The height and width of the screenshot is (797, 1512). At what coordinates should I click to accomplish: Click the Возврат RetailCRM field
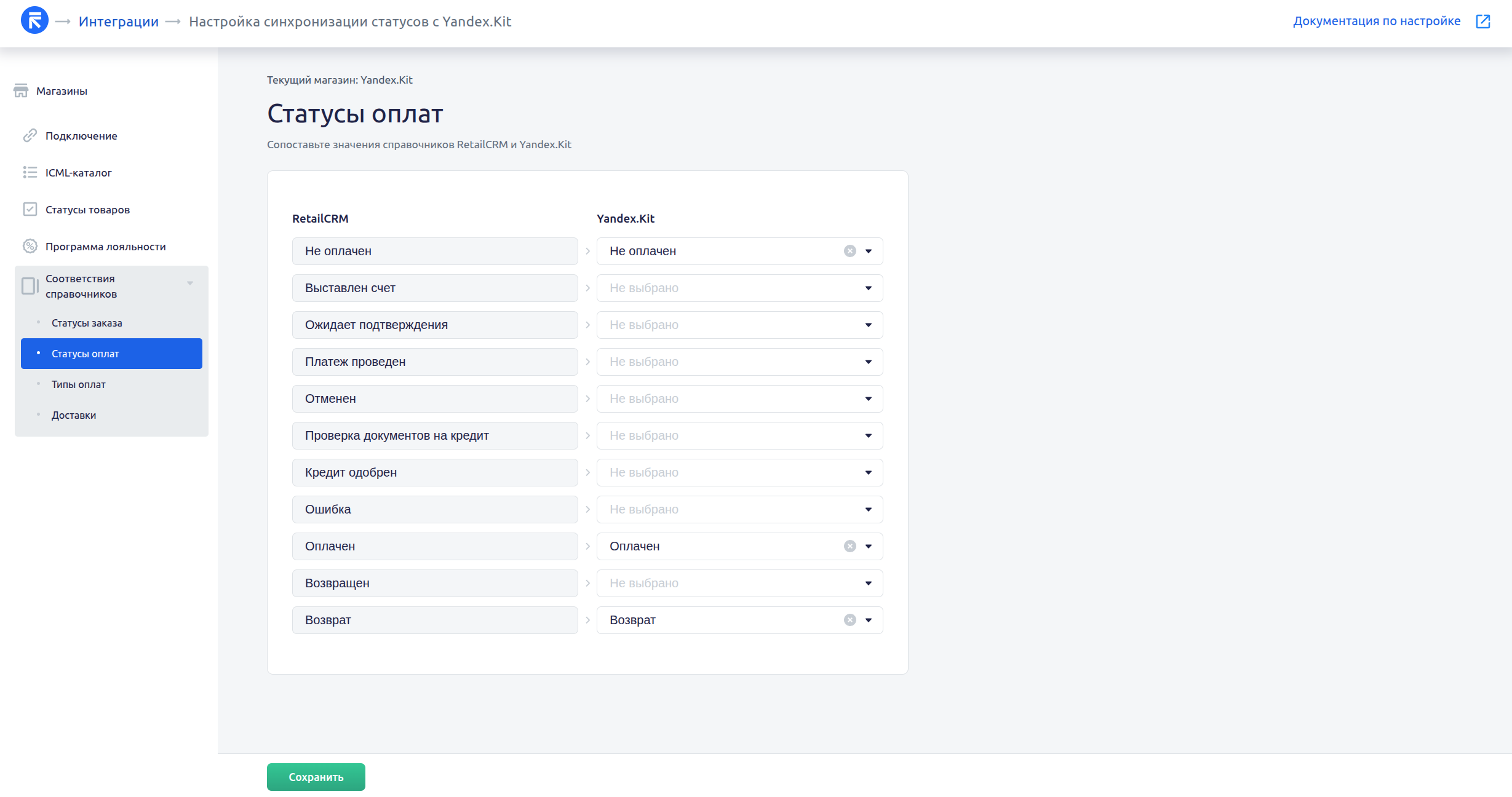[x=435, y=620]
